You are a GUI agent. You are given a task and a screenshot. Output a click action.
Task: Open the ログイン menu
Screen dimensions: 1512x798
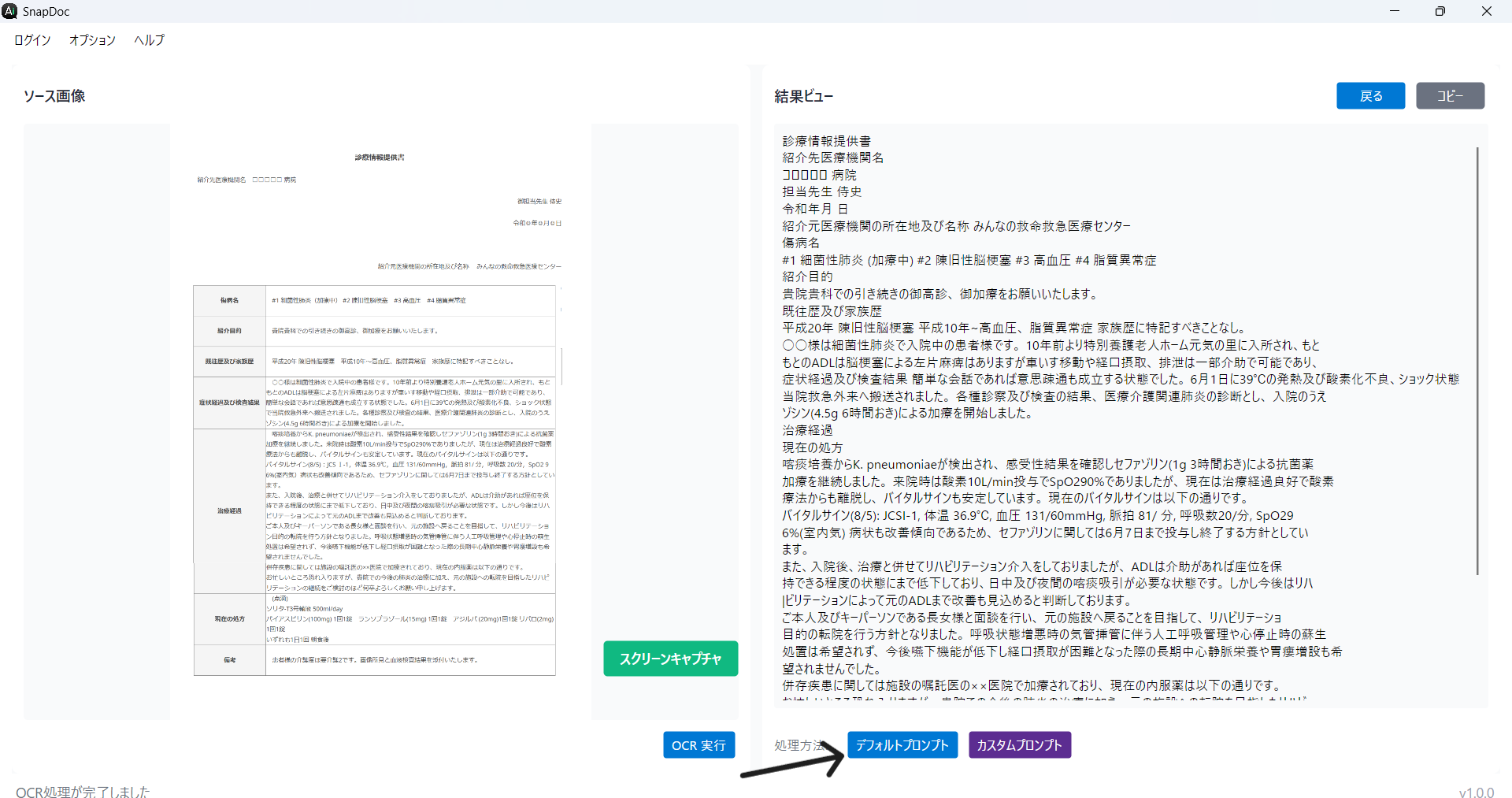(x=32, y=40)
